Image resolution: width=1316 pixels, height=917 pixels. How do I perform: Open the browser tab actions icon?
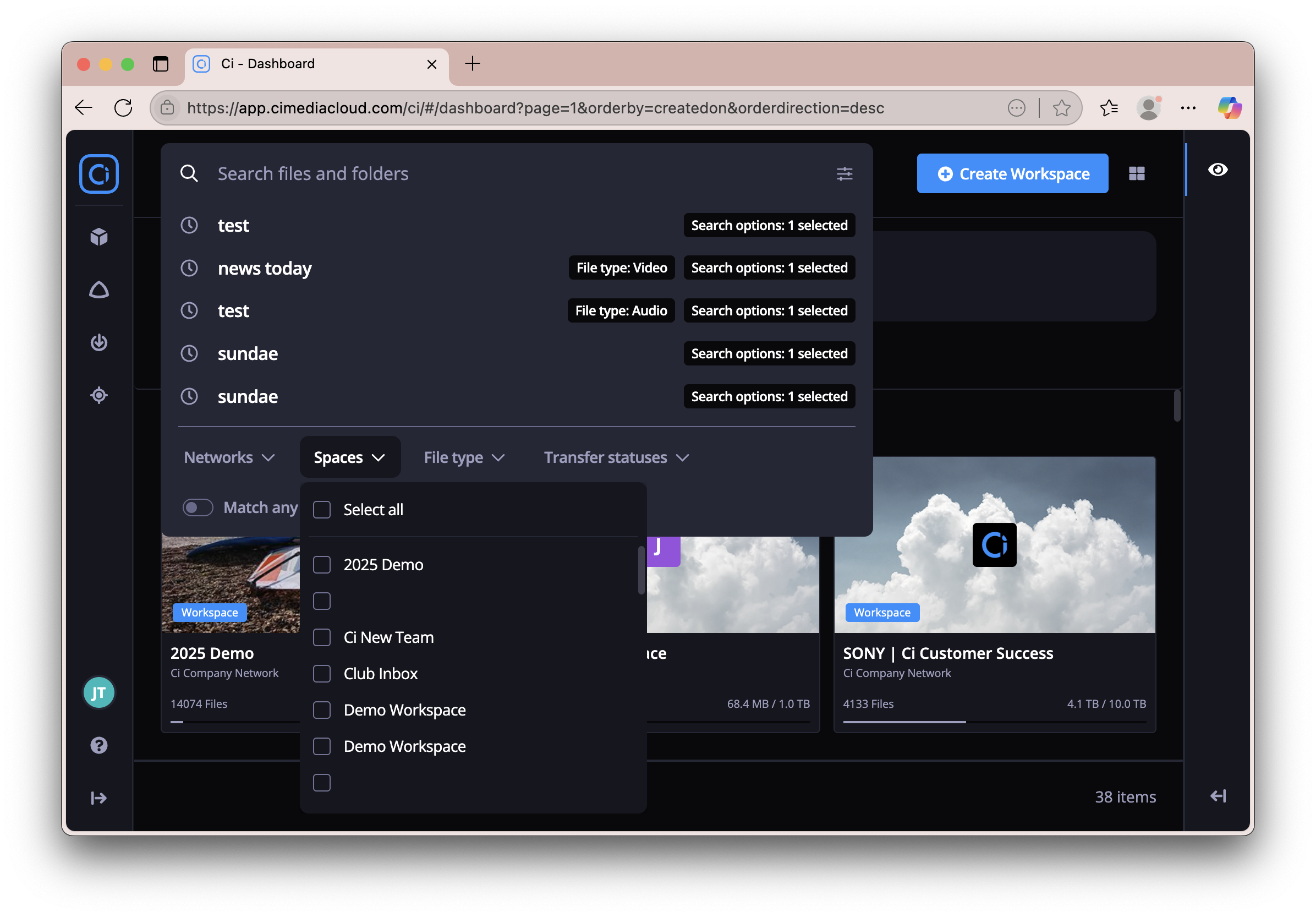click(161, 64)
